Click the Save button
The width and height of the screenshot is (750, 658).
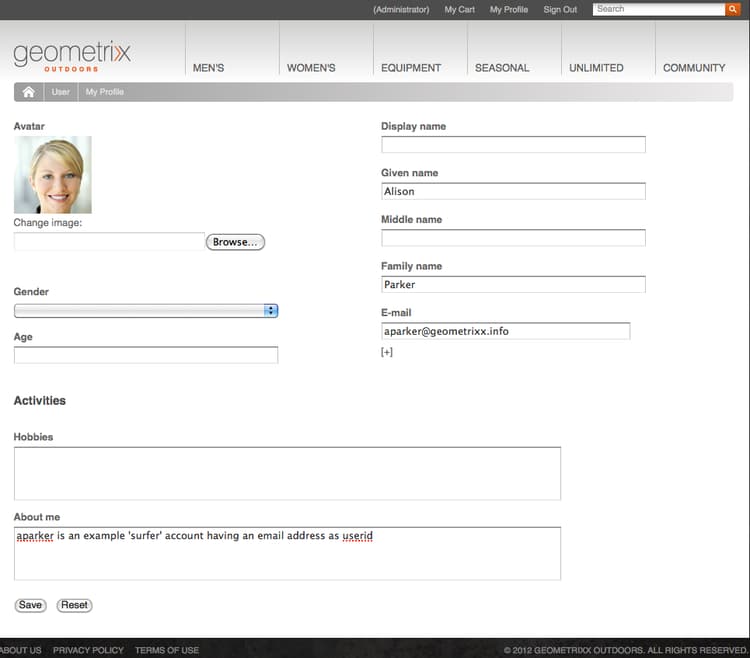click(x=30, y=605)
